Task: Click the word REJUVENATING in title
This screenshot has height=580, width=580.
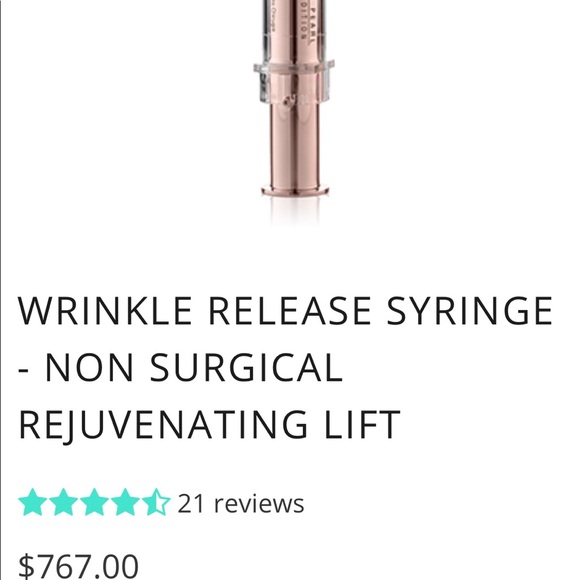Action: coord(163,425)
